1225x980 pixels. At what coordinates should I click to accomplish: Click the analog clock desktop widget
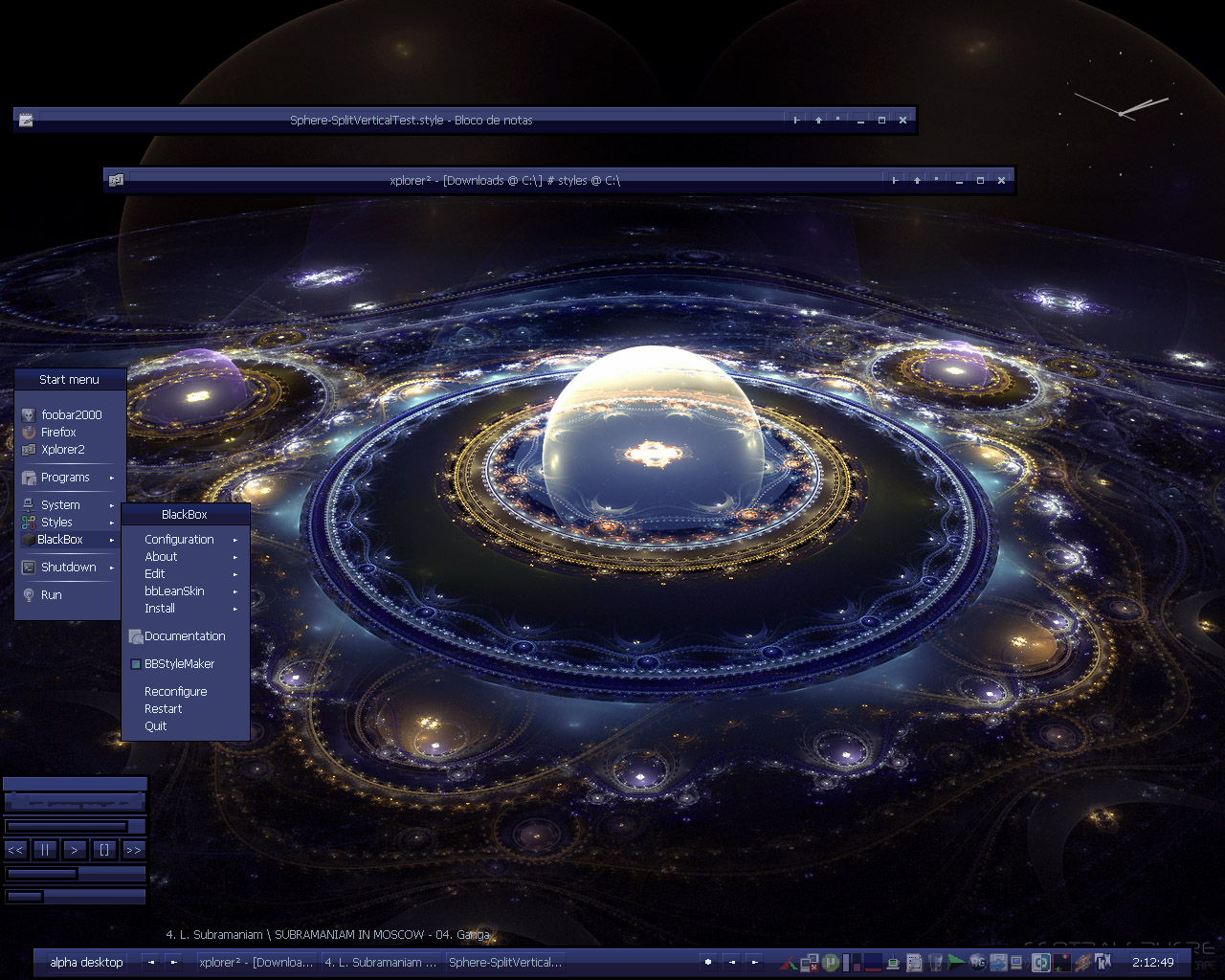(x=1121, y=112)
